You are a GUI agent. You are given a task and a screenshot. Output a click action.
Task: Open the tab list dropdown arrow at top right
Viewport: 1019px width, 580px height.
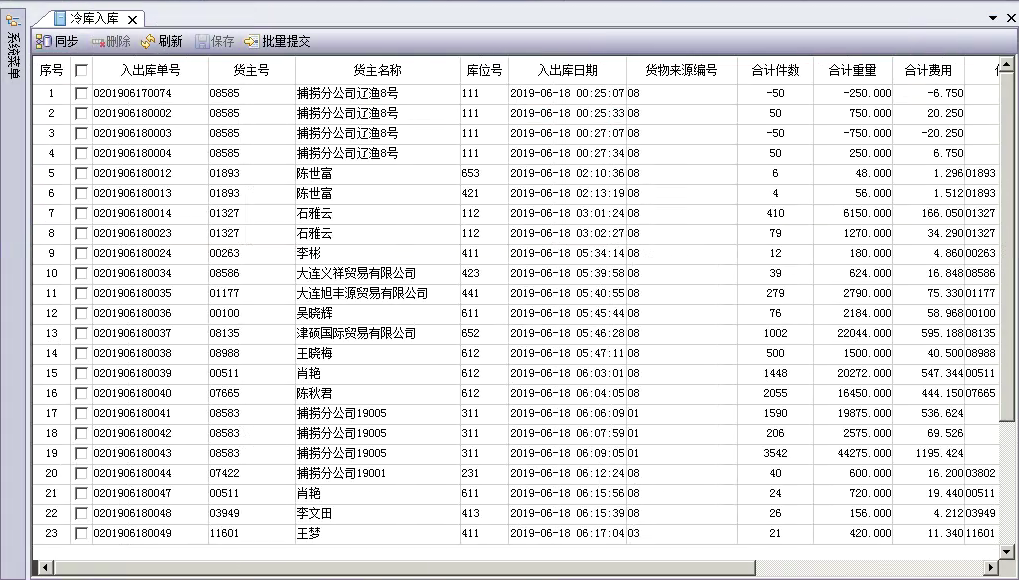[x=993, y=18]
